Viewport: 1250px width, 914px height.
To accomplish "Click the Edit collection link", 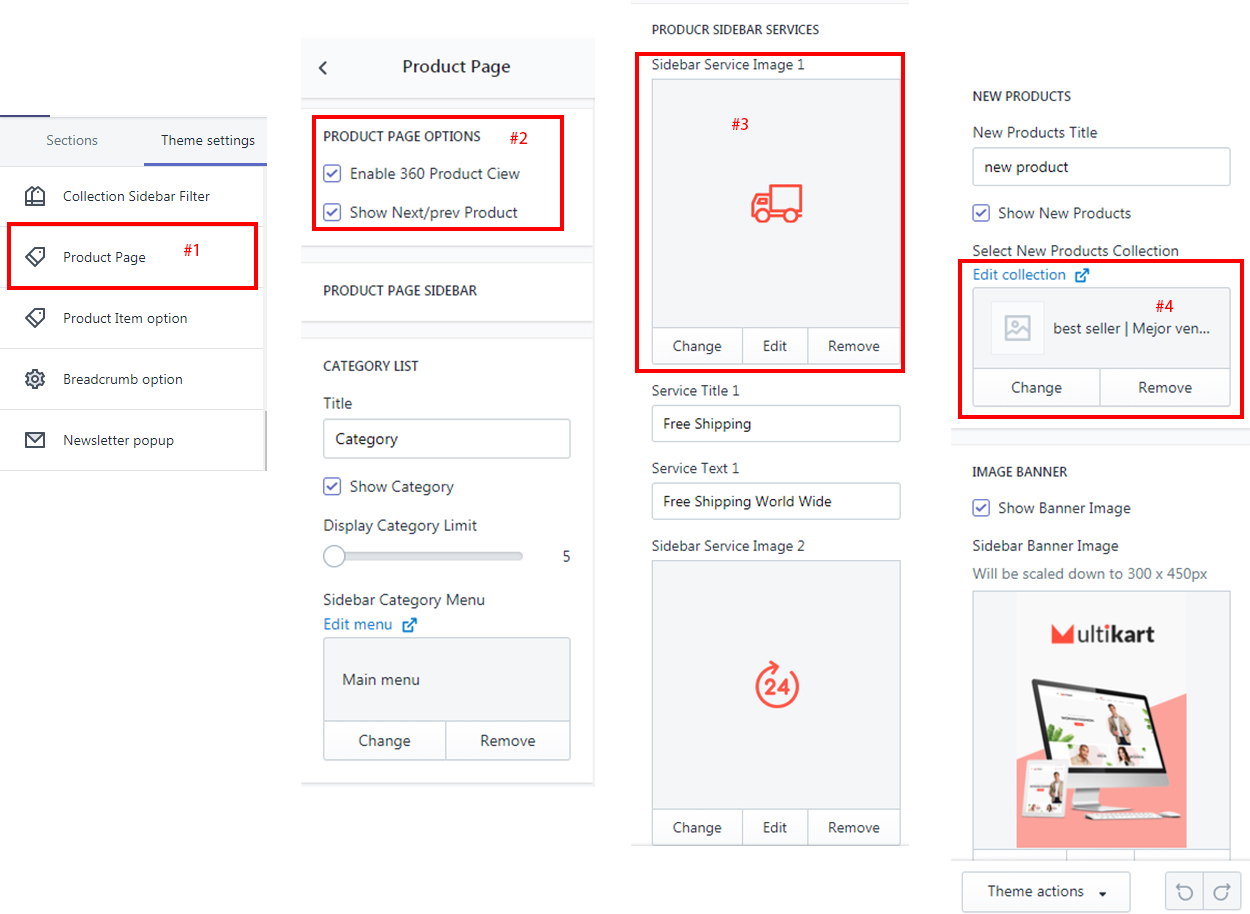I will click(1019, 275).
